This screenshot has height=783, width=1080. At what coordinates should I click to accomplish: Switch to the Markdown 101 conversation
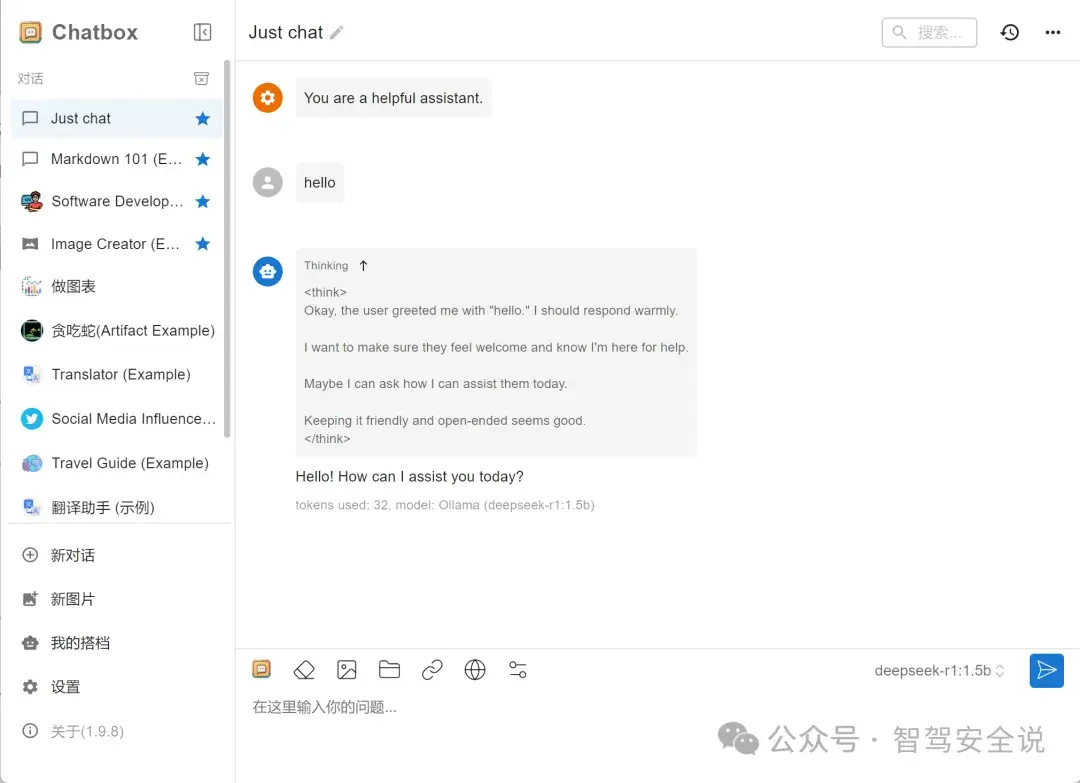point(113,159)
